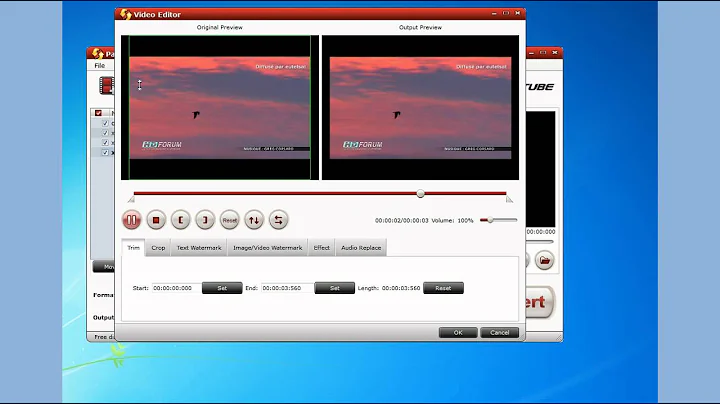Click the Volume: 100% label
This screenshot has width=720, height=404.
[452, 221]
